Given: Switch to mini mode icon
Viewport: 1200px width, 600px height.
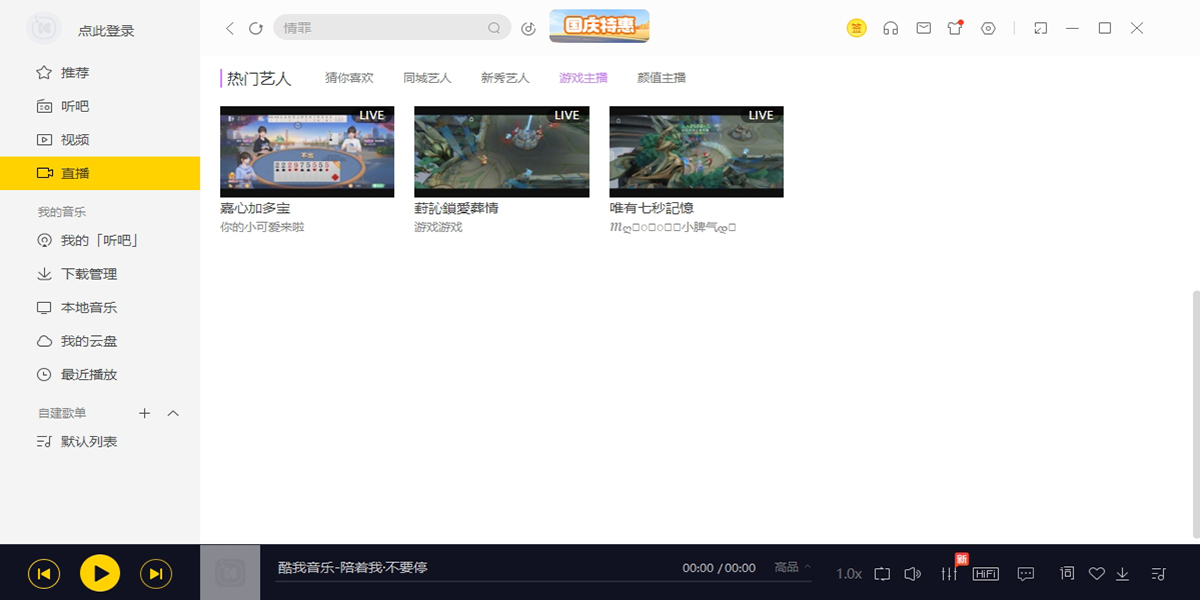Looking at the screenshot, I should (1040, 28).
